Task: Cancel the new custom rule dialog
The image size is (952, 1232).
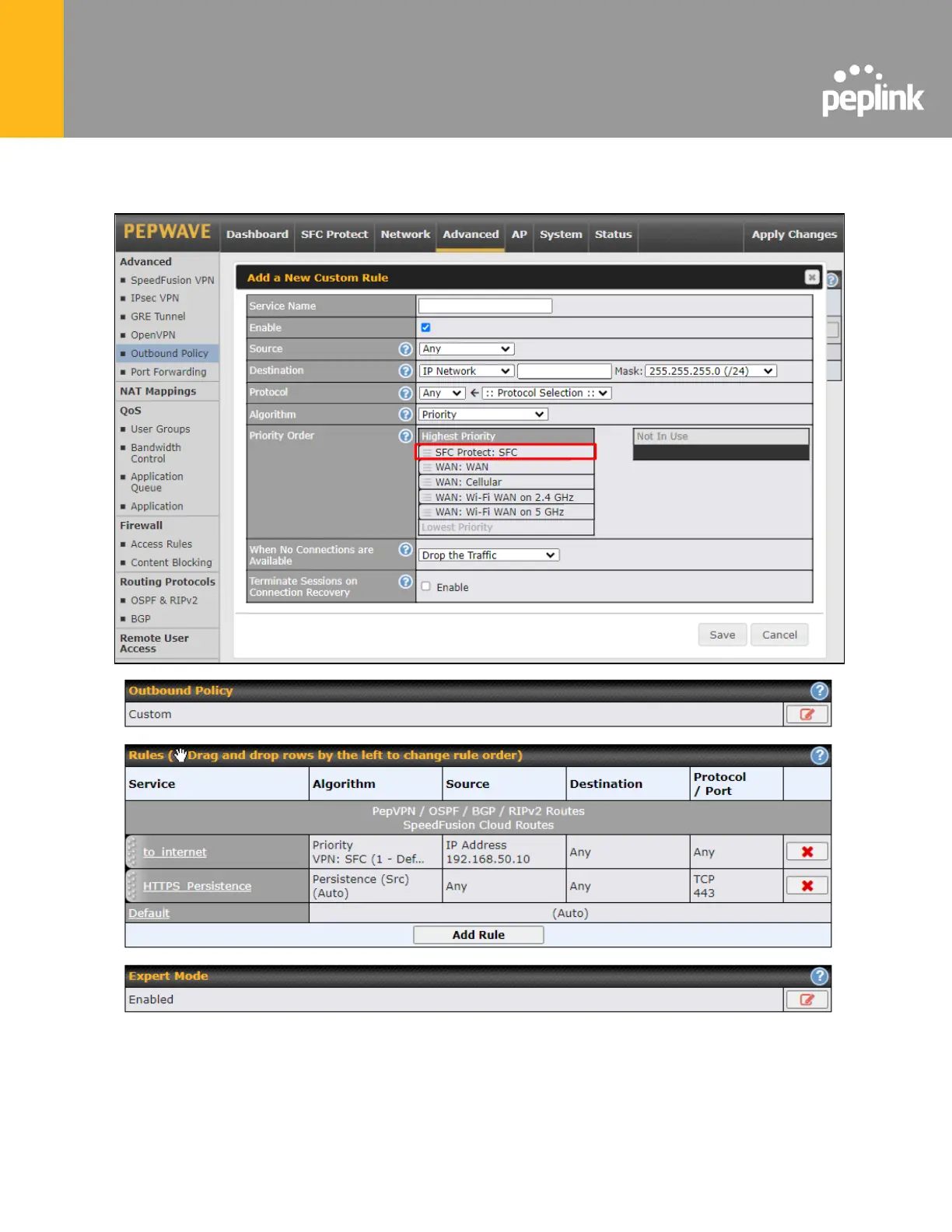Action: click(779, 635)
